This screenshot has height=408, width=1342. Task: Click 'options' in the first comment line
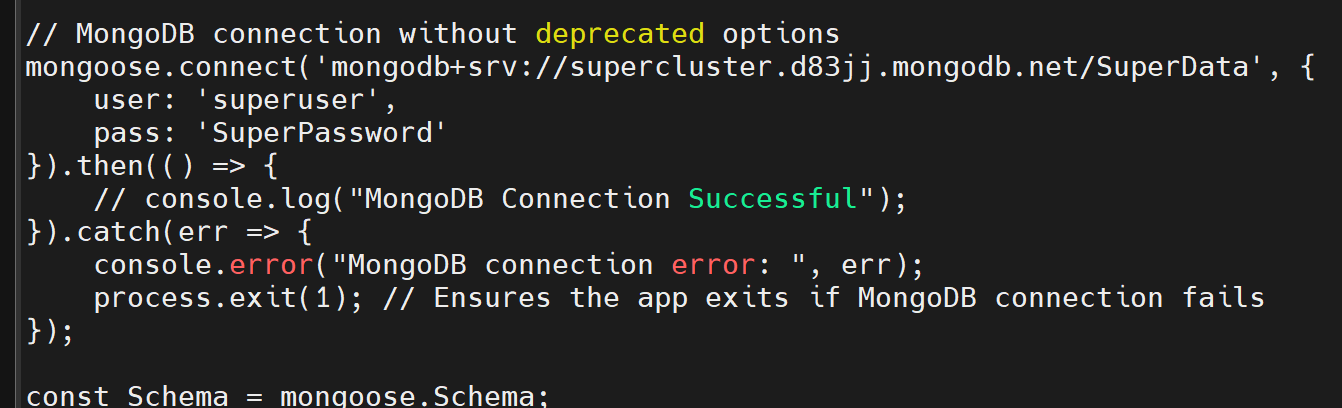click(780, 33)
